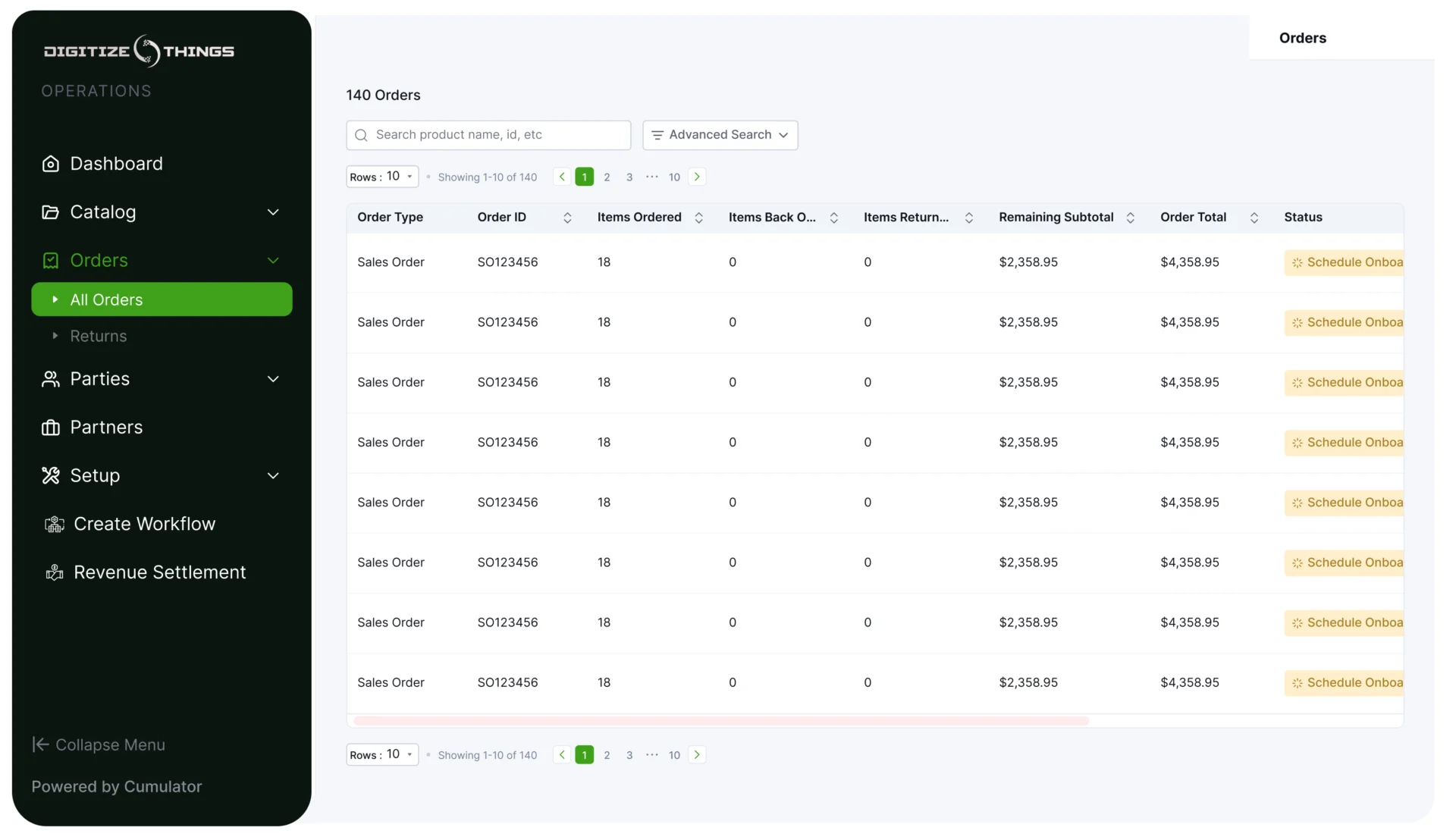
Task: Click the Parties people icon
Action: [50, 379]
